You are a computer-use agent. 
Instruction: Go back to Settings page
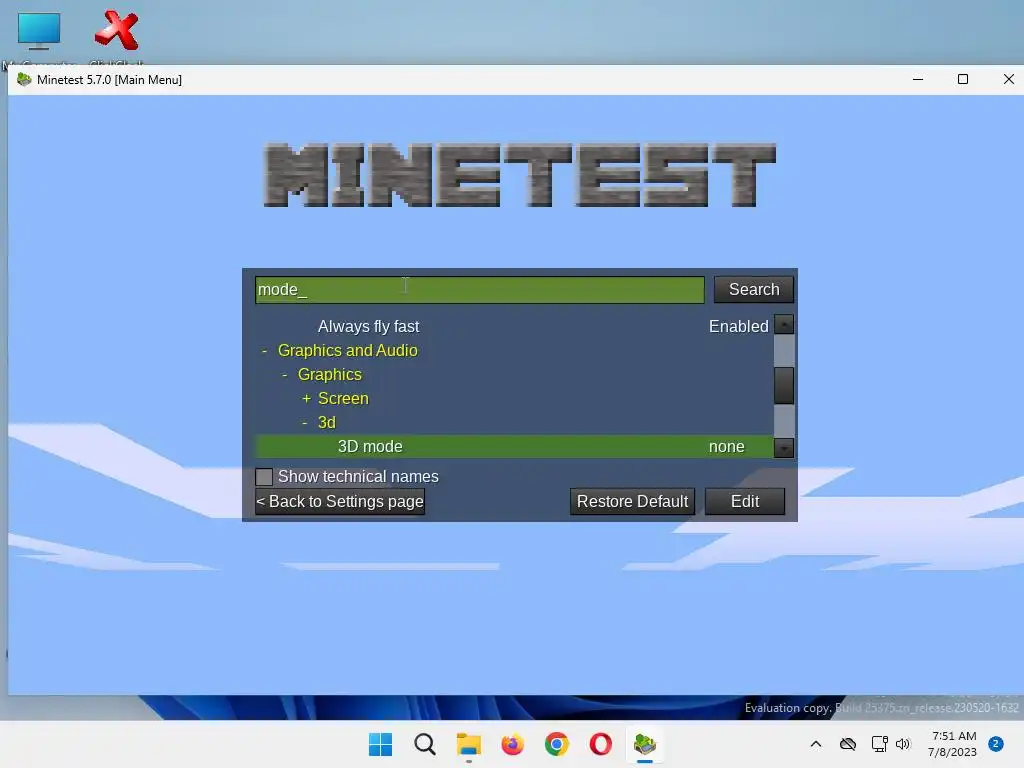tap(340, 502)
